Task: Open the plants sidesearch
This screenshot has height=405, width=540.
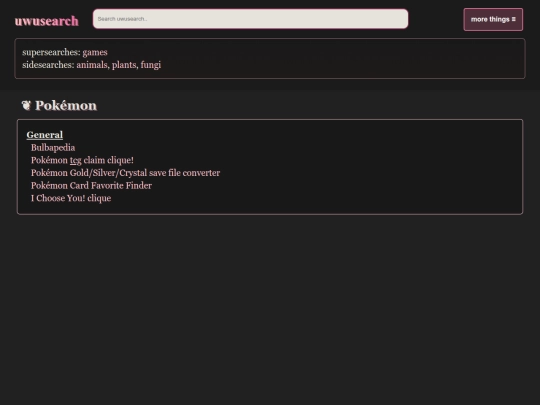Action: tap(124, 65)
